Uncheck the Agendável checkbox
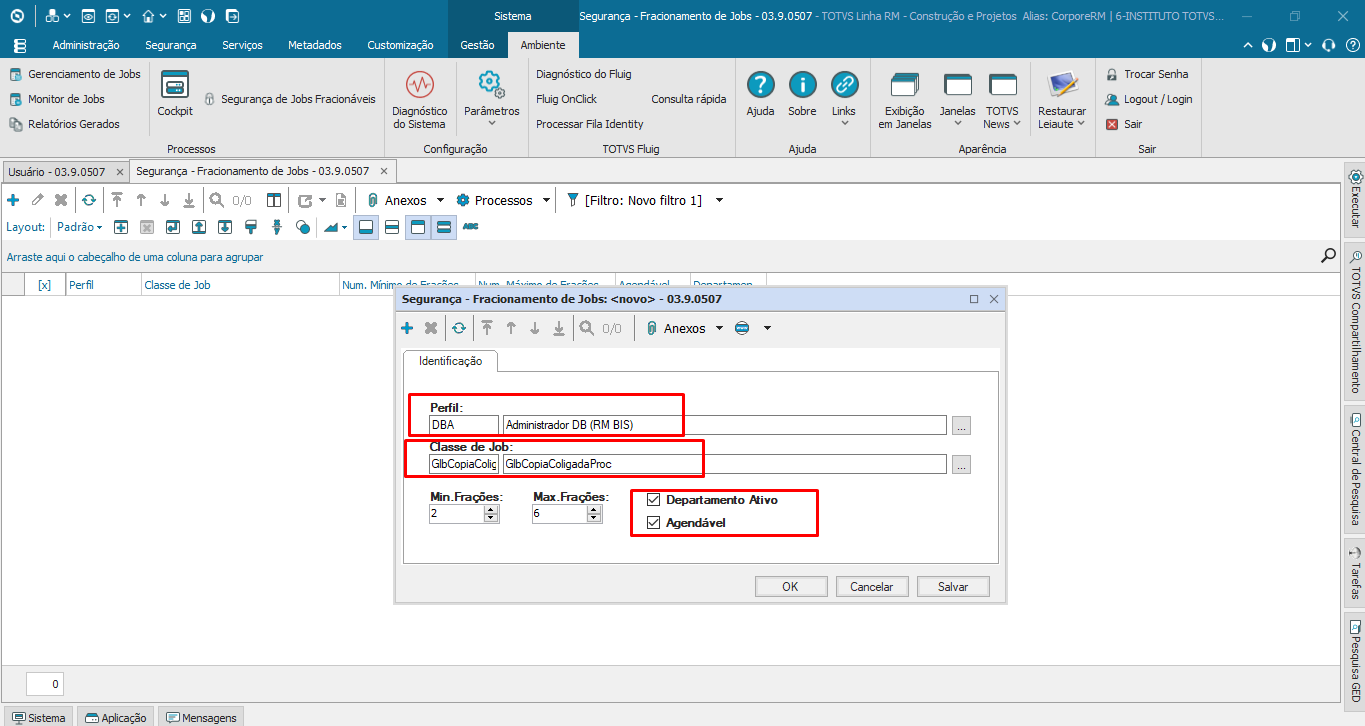The width and height of the screenshot is (1365, 726). (653, 521)
